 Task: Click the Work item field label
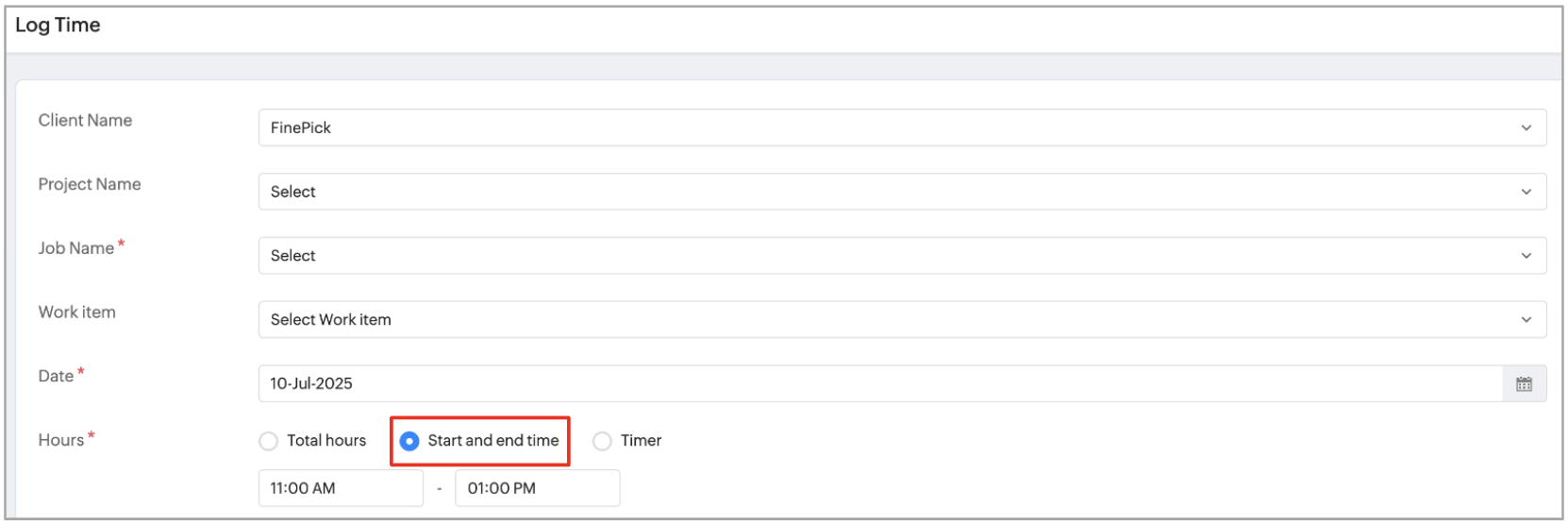pyautogui.click(x=76, y=313)
